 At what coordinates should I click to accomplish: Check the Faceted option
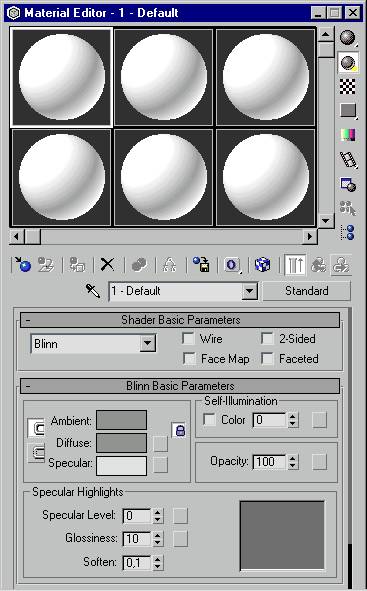(x=267, y=358)
